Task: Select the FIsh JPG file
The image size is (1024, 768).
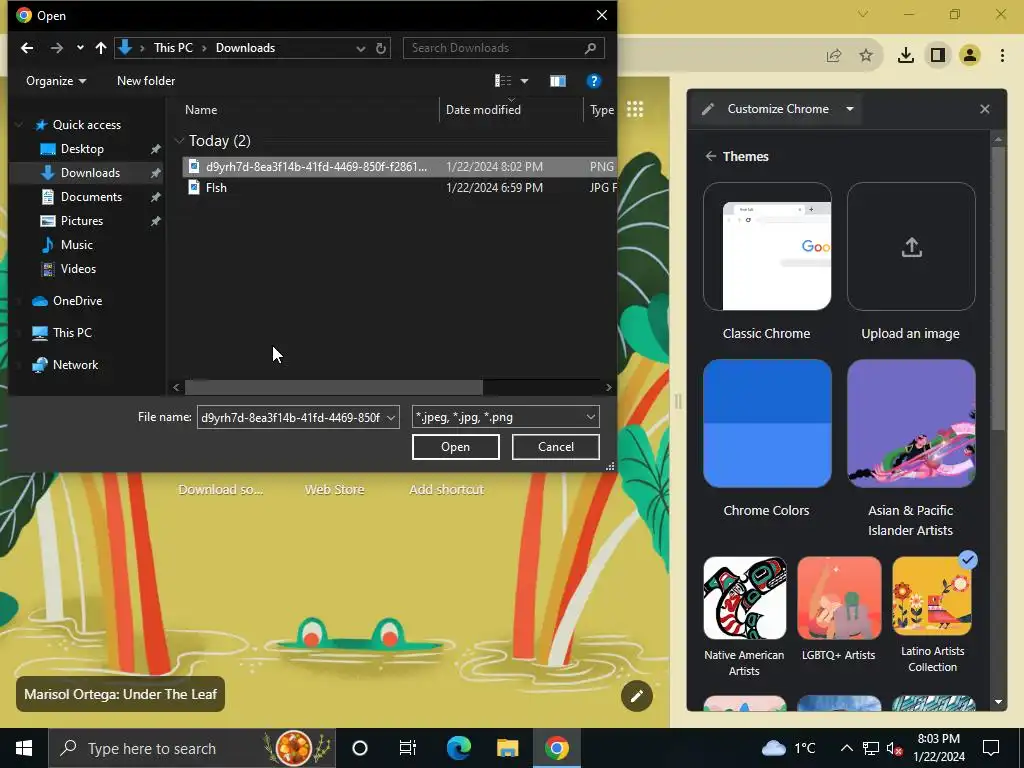Action: [399, 187]
